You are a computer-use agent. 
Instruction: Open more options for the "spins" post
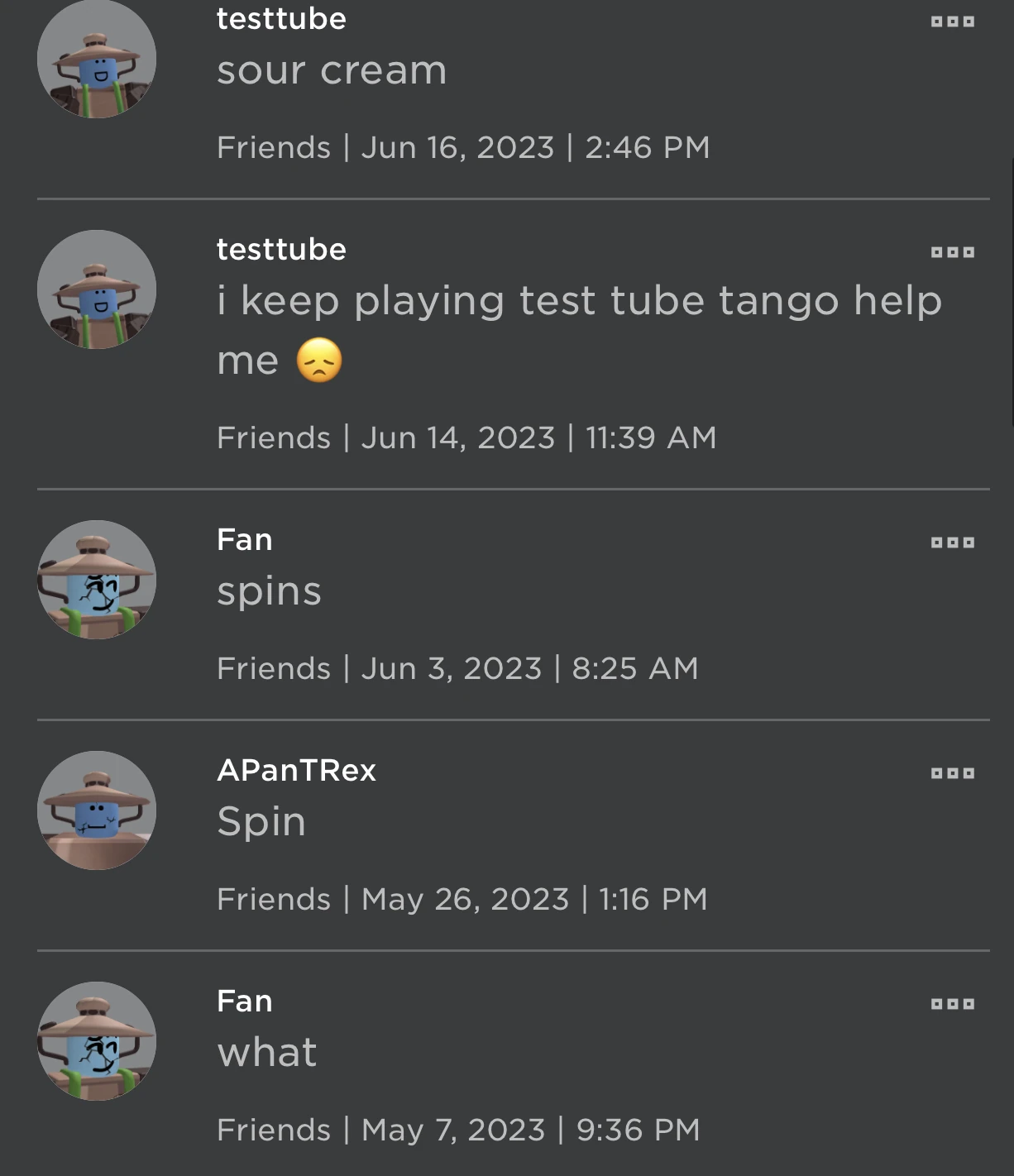point(952,543)
